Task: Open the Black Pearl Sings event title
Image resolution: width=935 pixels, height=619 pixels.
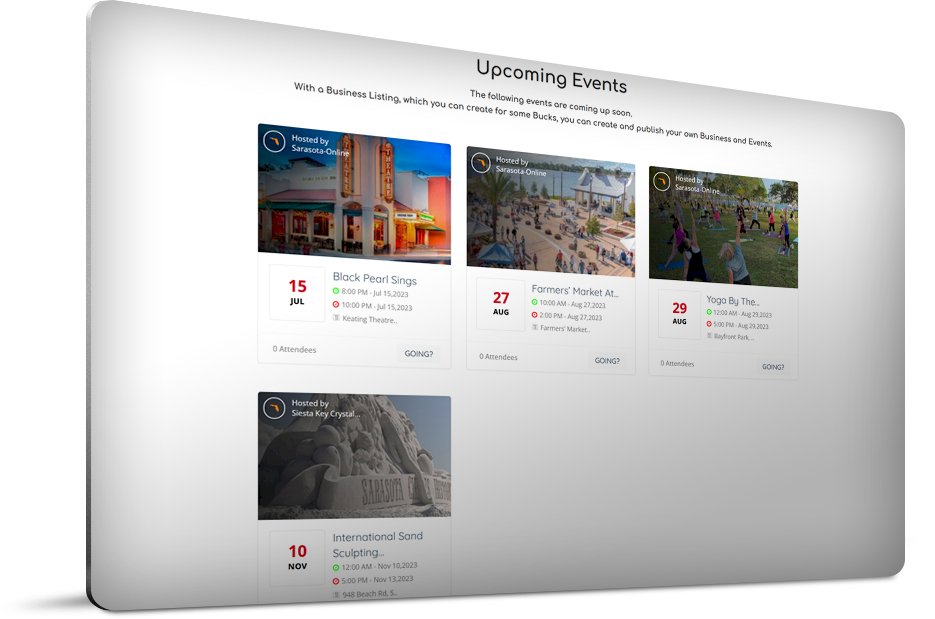Action: point(374,279)
